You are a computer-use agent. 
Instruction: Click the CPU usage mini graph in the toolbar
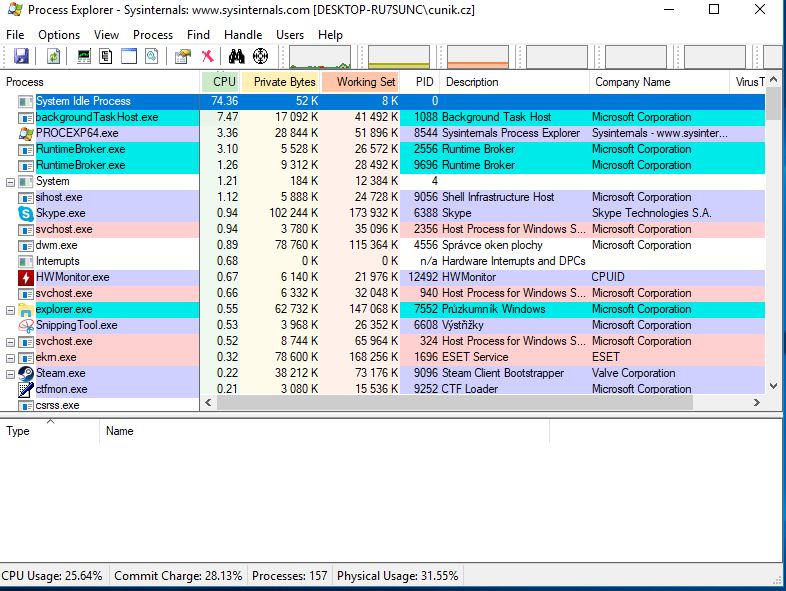pos(321,57)
